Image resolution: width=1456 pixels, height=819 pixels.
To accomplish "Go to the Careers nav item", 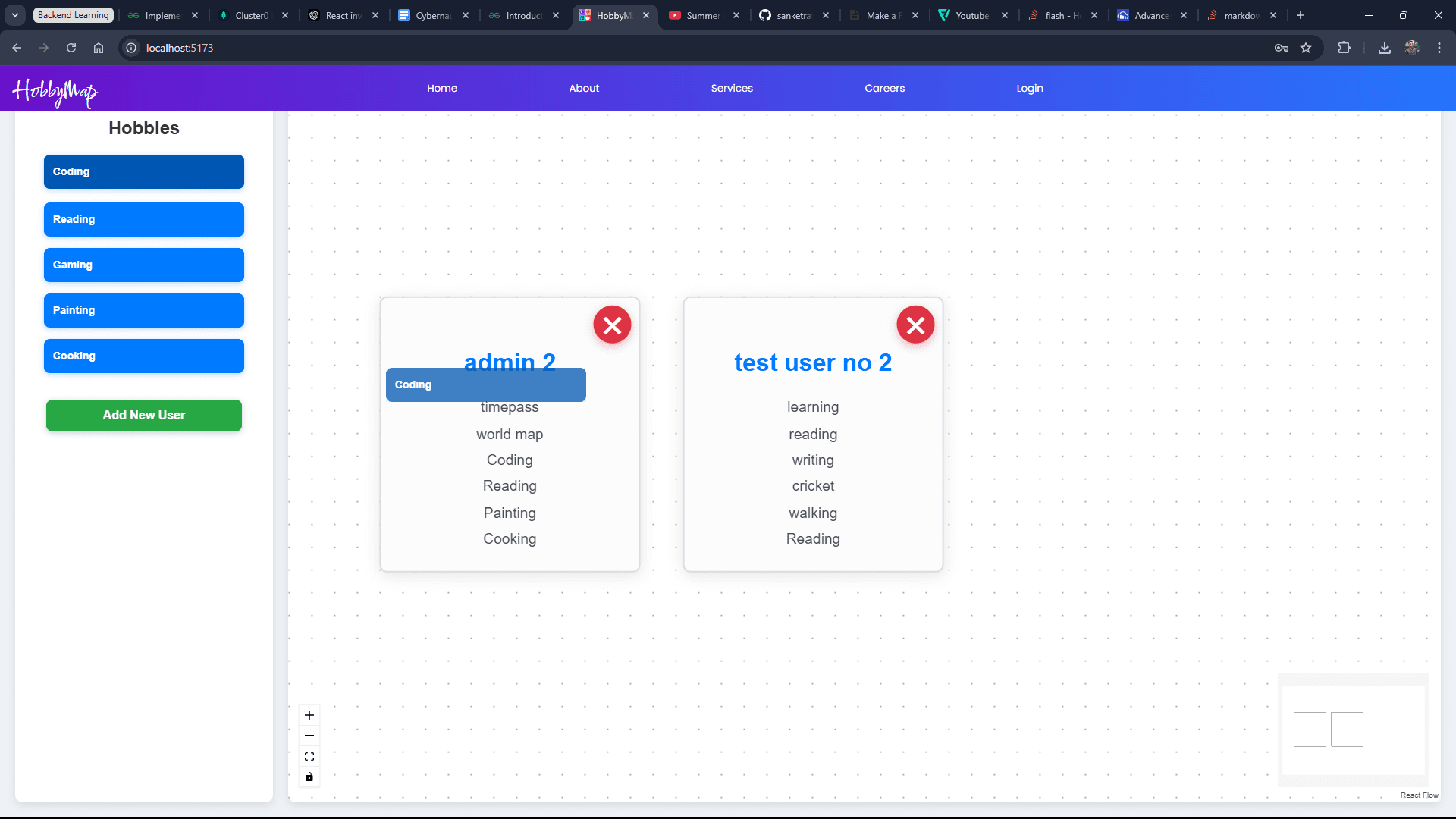I will pyautogui.click(x=884, y=88).
